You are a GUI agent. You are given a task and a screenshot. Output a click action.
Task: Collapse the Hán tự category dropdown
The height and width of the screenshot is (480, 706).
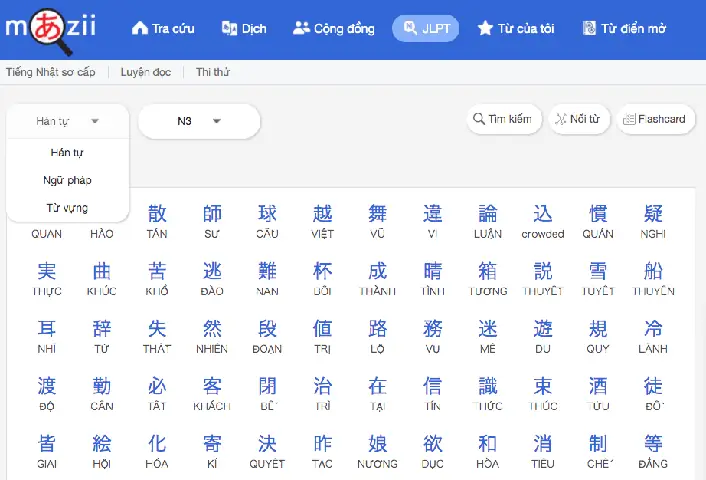[x=68, y=121]
